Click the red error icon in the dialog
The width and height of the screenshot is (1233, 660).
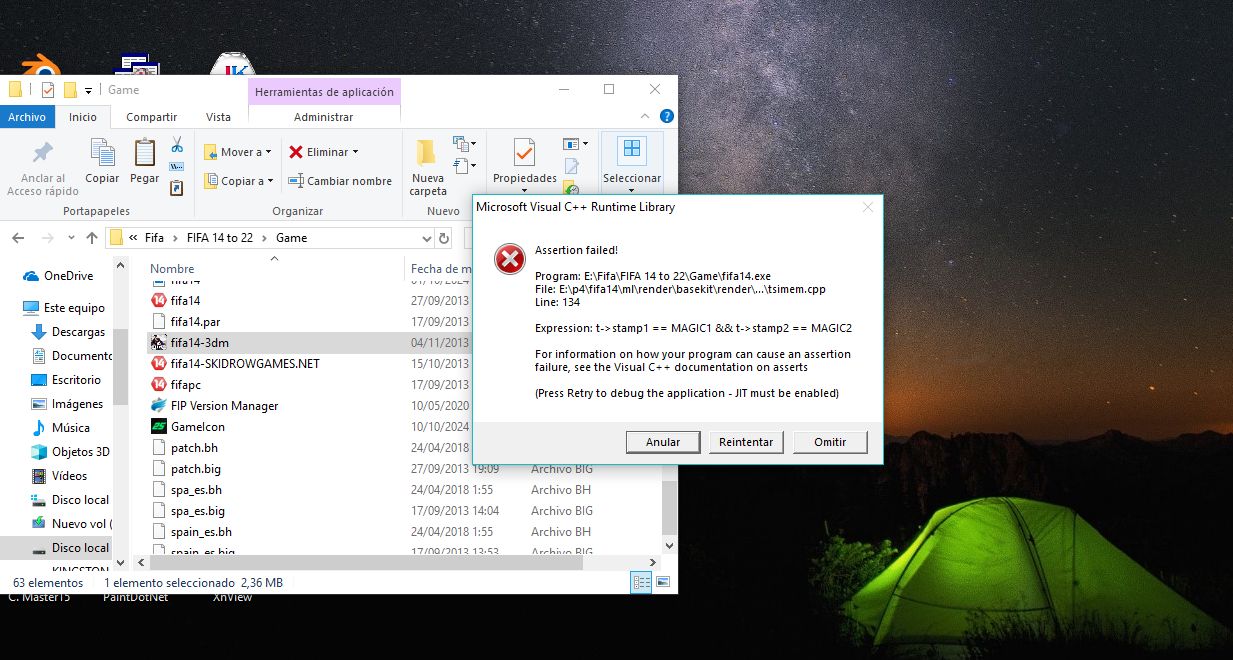[x=510, y=260]
